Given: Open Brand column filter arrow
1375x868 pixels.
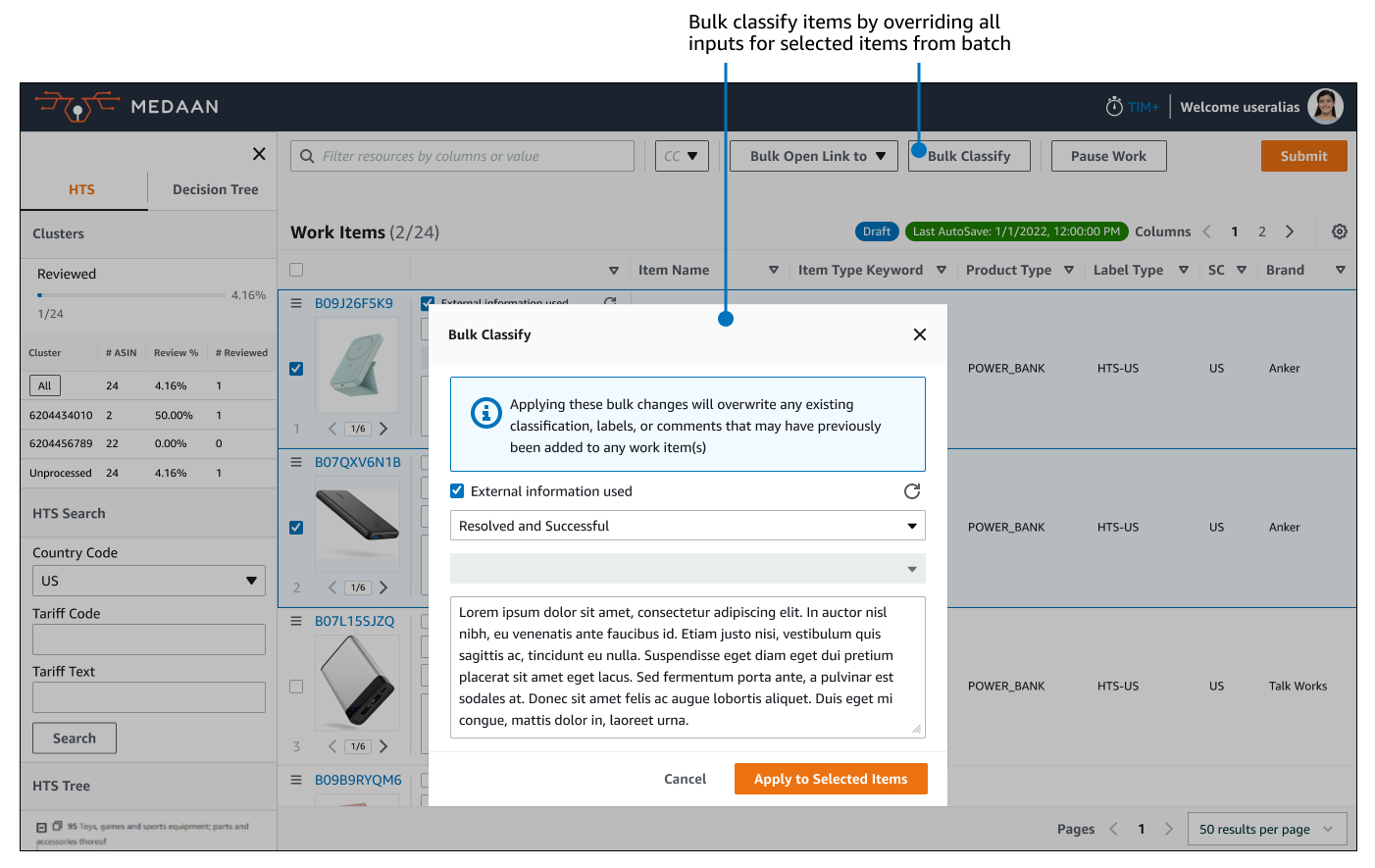Looking at the screenshot, I should point(1341,270).
